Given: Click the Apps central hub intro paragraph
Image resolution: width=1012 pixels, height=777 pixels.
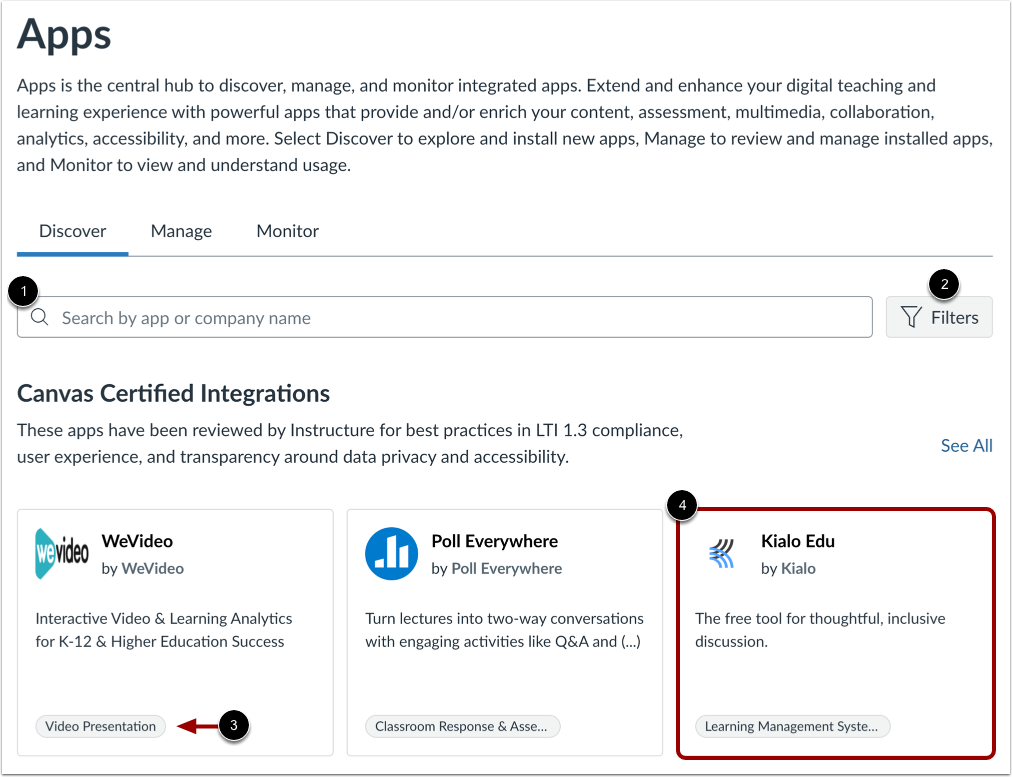Looking at the screenshot, I should pyautogui.click(x=505, y=125).
